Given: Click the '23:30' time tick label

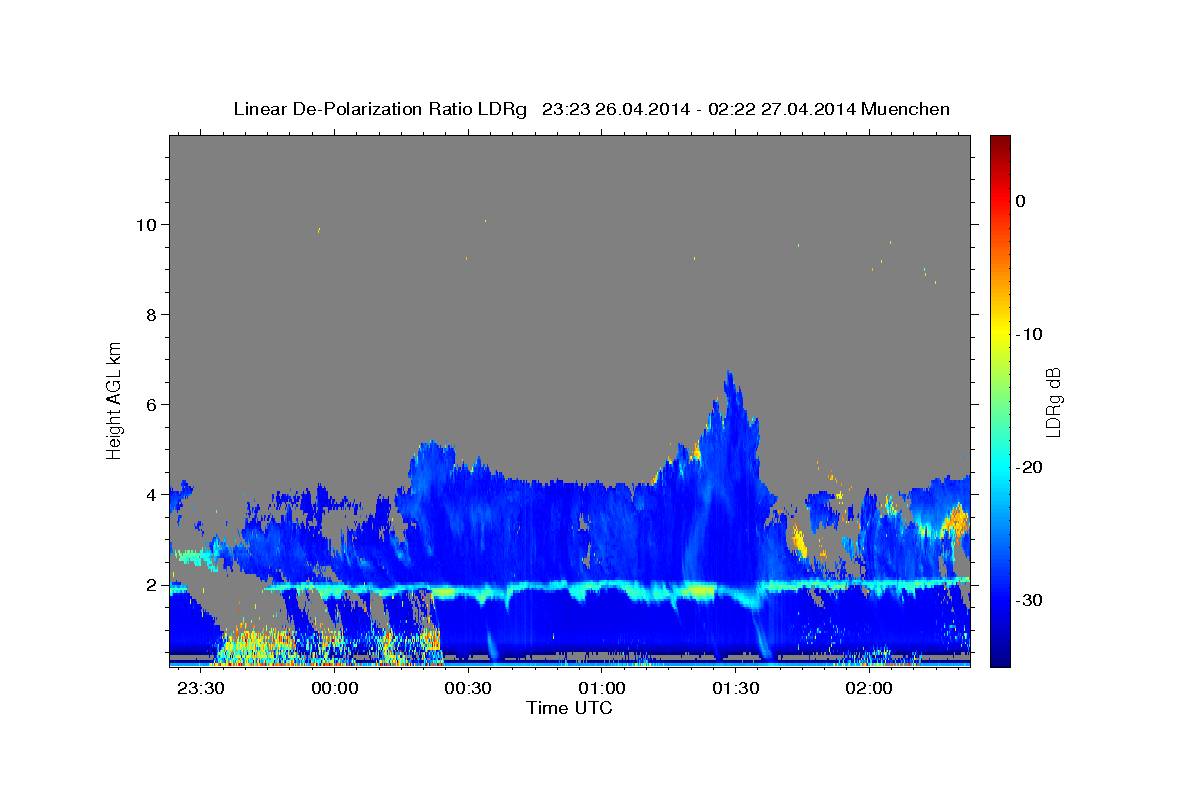Looking at the screenshot, I should [x=201, y=689].
